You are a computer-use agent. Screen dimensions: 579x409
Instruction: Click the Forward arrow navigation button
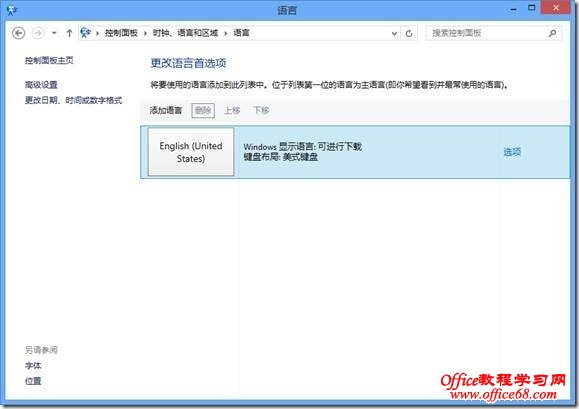point(38,33)
